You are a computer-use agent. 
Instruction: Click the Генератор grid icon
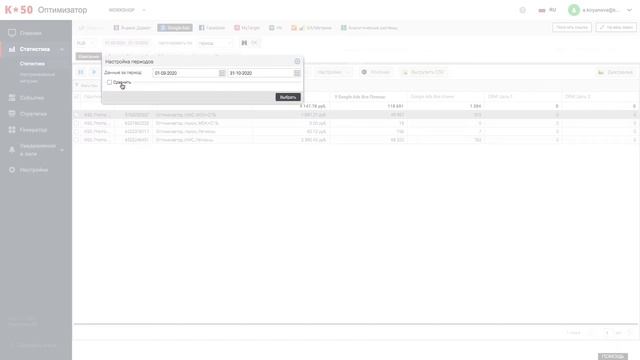(x=12, y=130)
